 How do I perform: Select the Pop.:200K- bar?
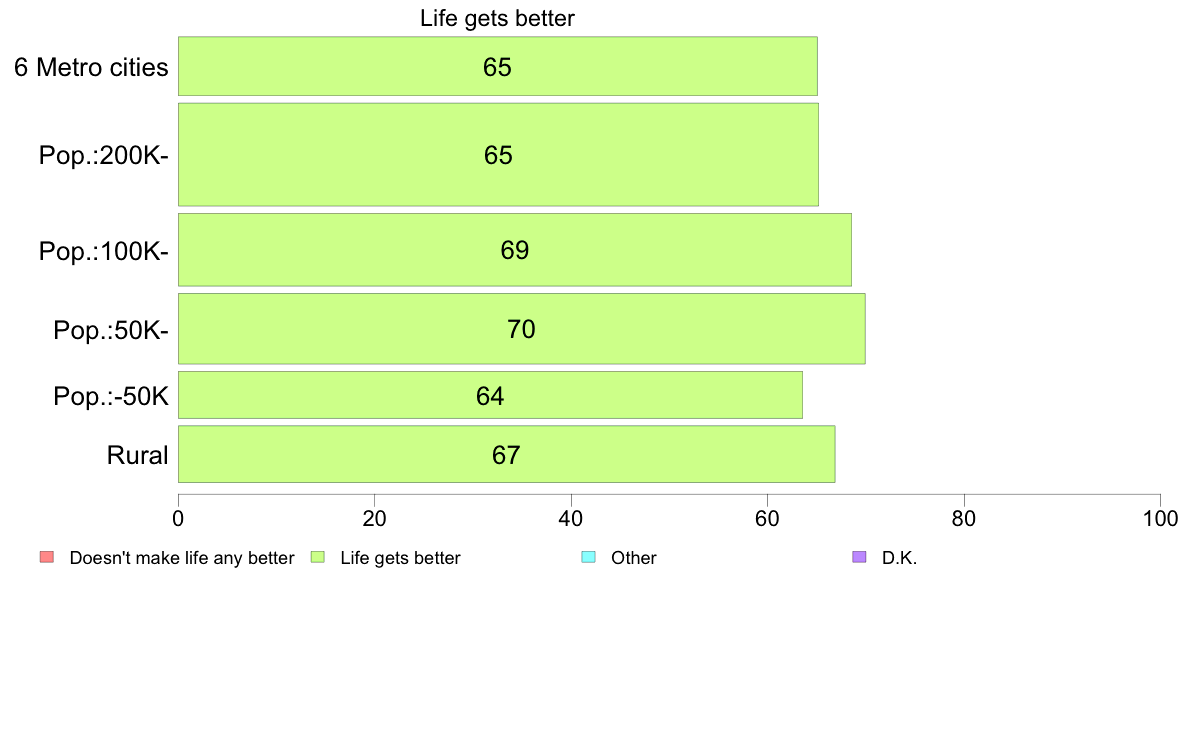click(499, 155)
